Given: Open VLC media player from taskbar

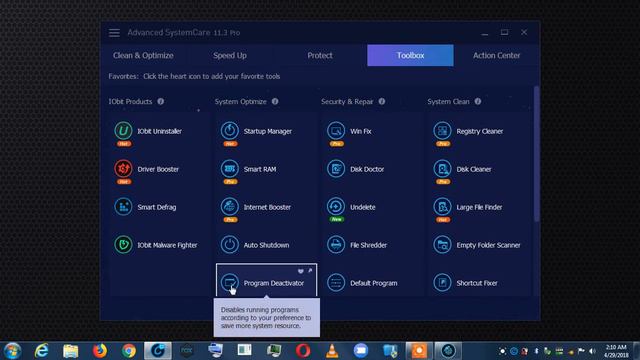Looking at the screenshot, I should [x=332, y=351].
